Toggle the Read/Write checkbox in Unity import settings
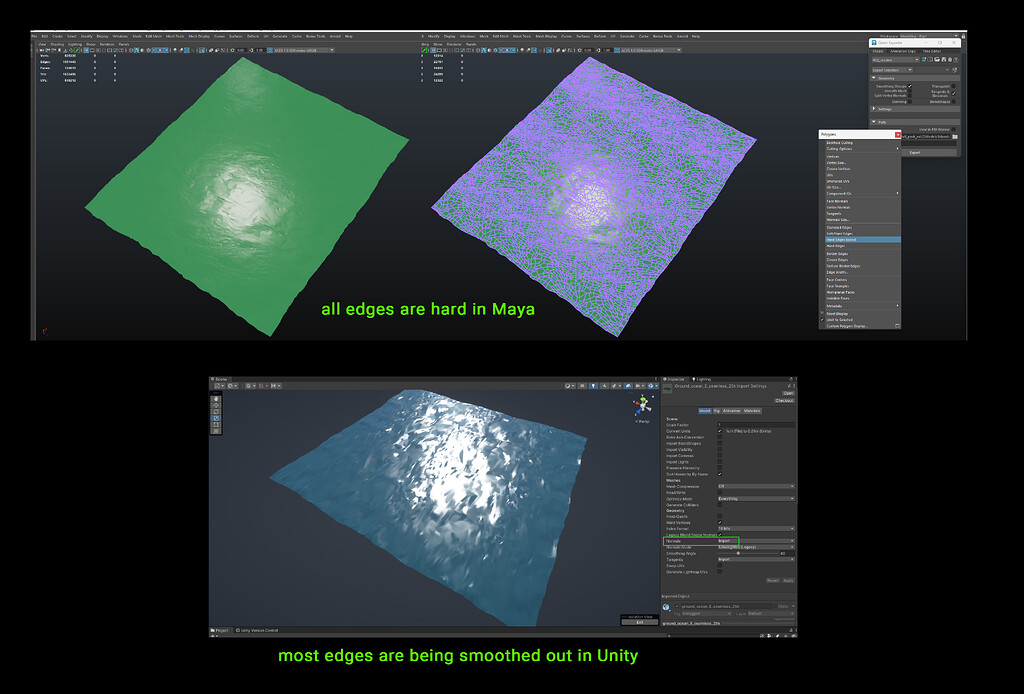 (x=719, y=491)
